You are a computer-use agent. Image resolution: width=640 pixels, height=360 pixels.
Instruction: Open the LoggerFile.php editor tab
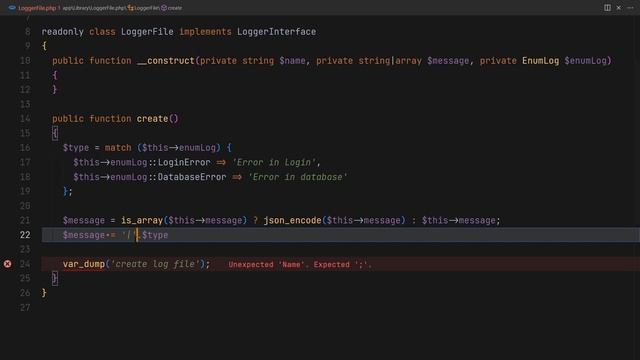click(x=37, y=8)
